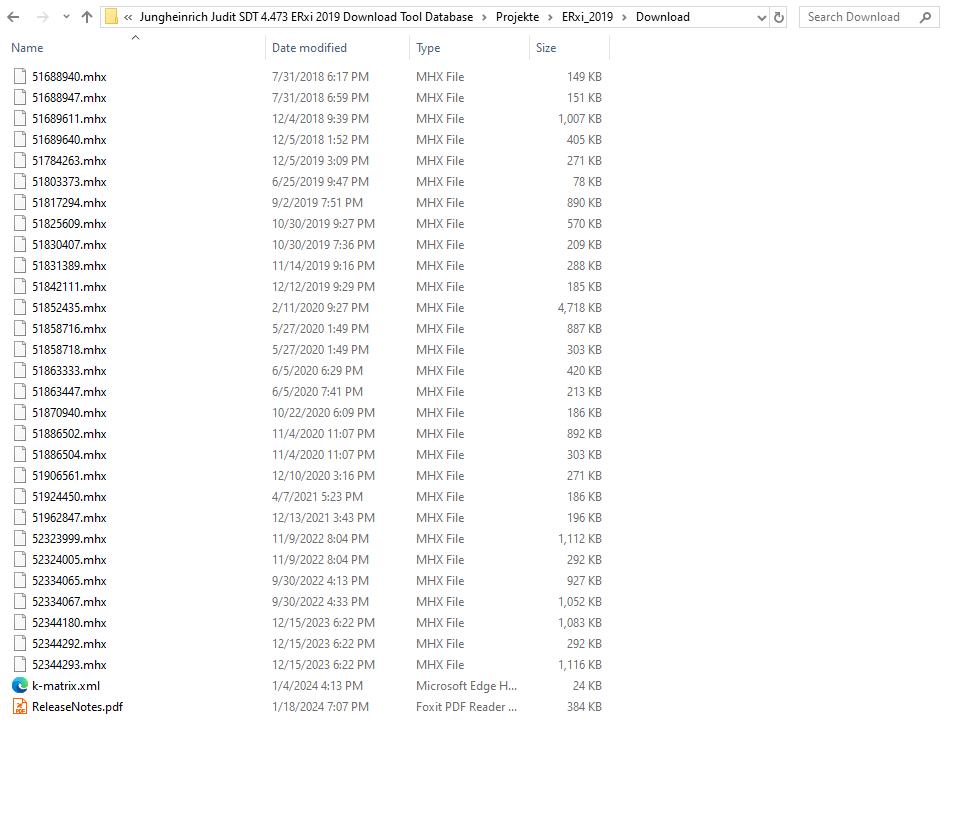
Task: Expand chevron after Projekte breadcrumb
Action: click(550, 18)
